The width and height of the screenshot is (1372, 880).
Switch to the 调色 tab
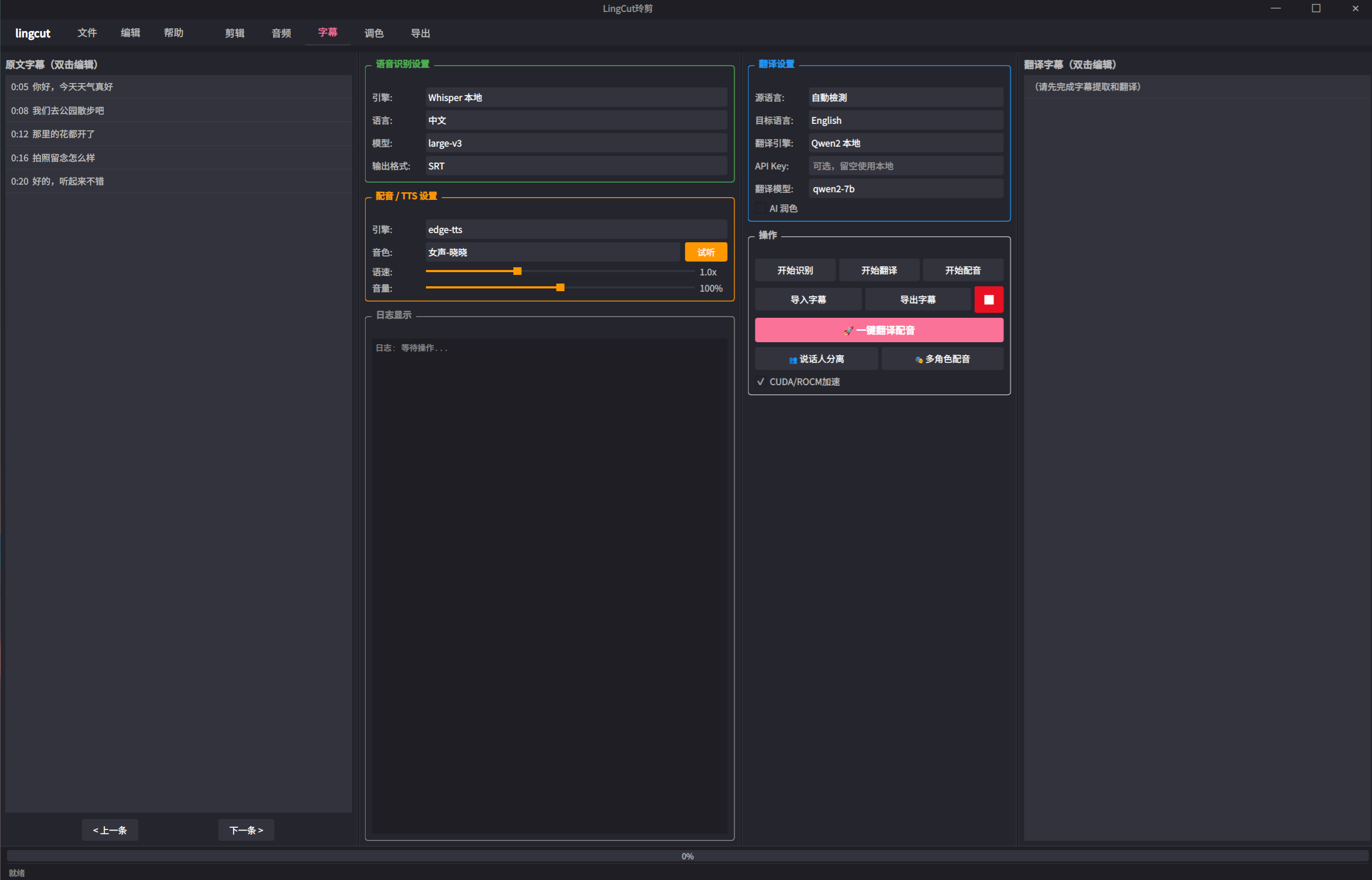point(374,33)
